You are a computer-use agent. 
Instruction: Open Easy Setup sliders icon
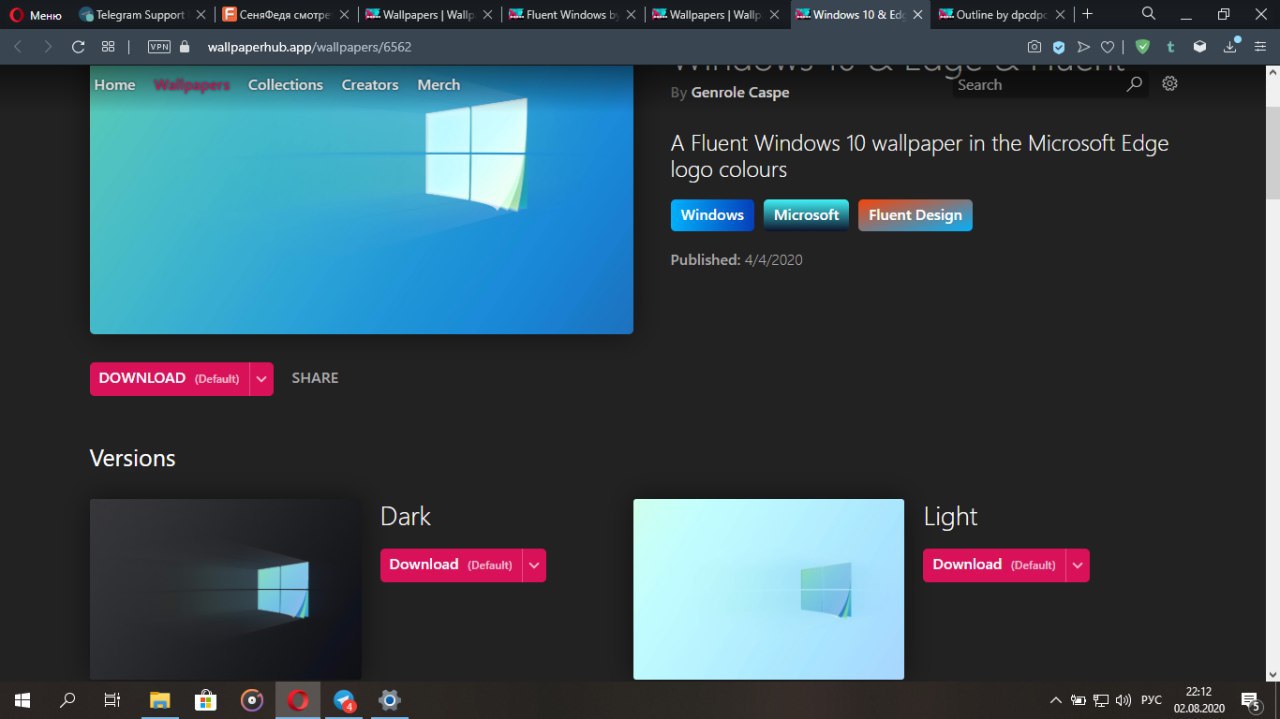[x=1261, y=47]
